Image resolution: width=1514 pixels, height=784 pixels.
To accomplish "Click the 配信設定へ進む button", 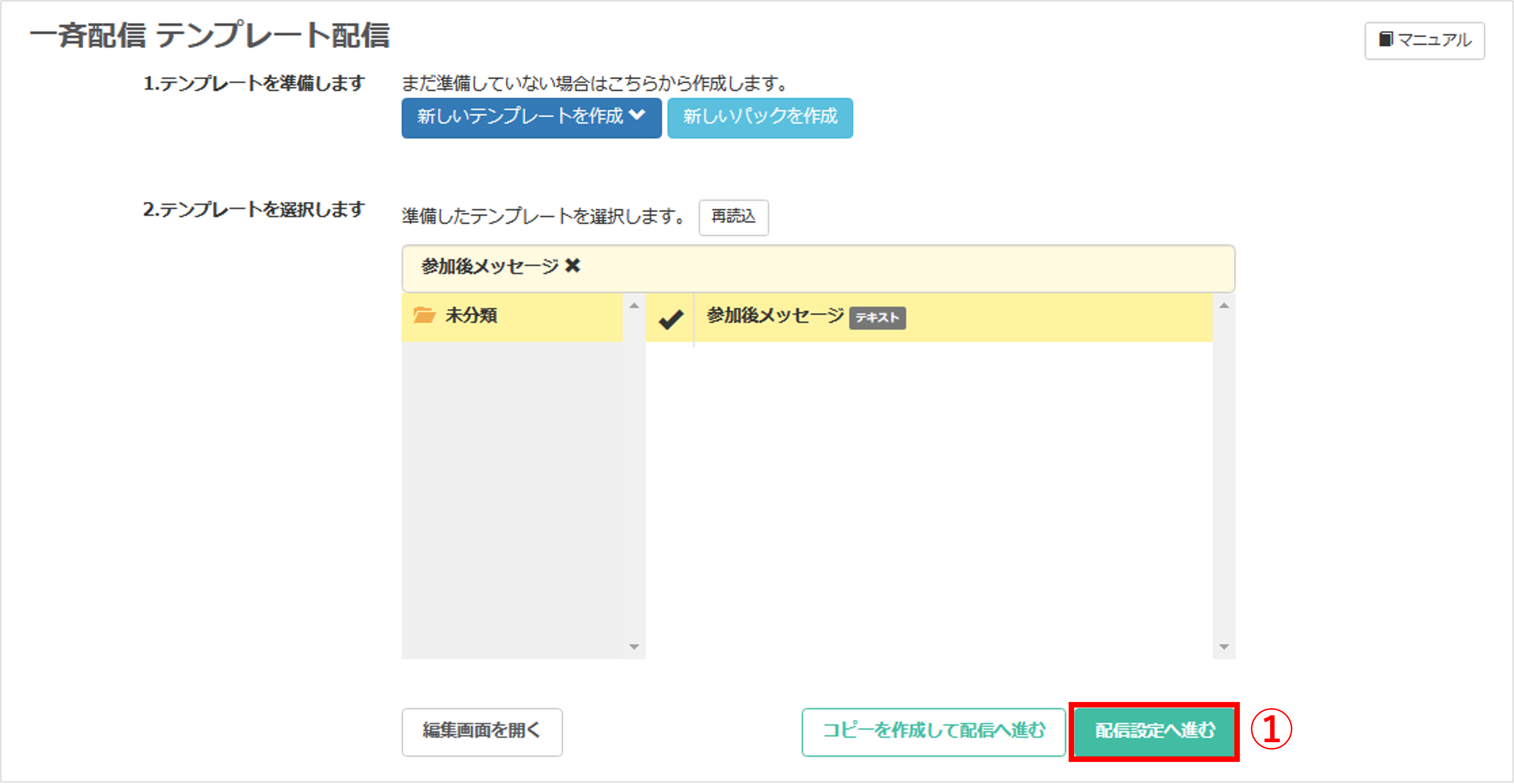I will point(1154,732).
